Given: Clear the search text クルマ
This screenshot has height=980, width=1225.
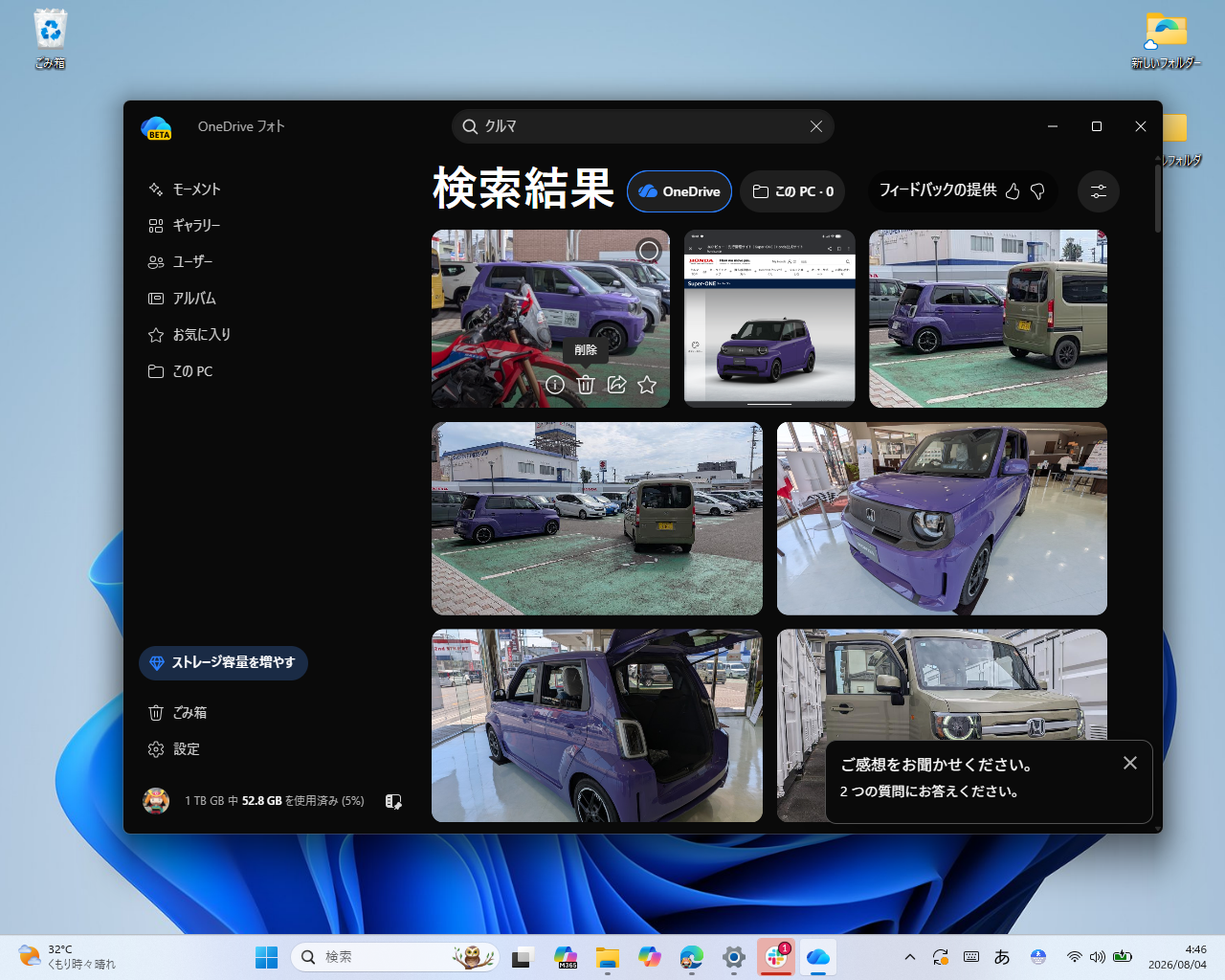Looking at the screenshot, I should (x=816, y=126).
